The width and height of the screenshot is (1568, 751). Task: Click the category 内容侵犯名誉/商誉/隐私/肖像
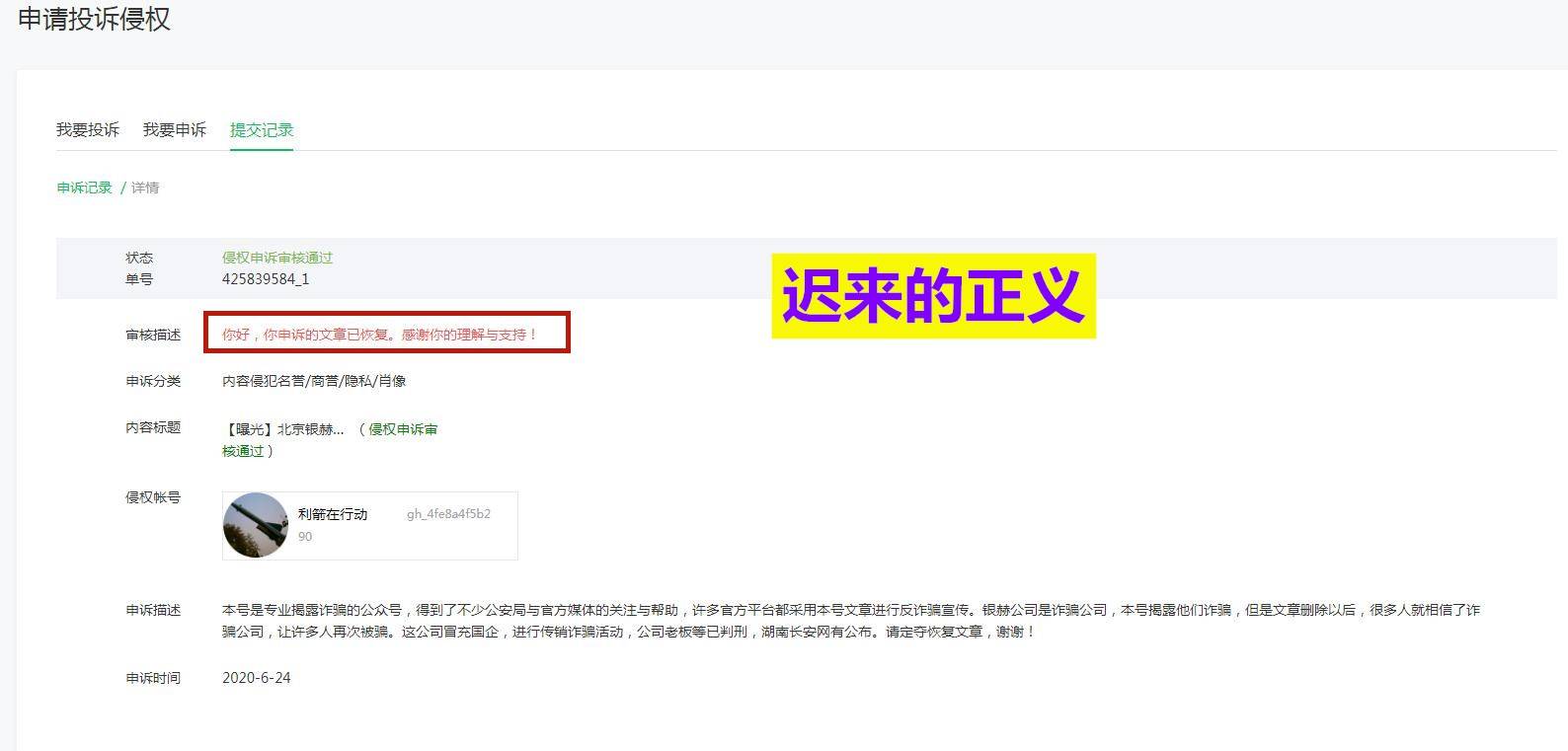314,381
